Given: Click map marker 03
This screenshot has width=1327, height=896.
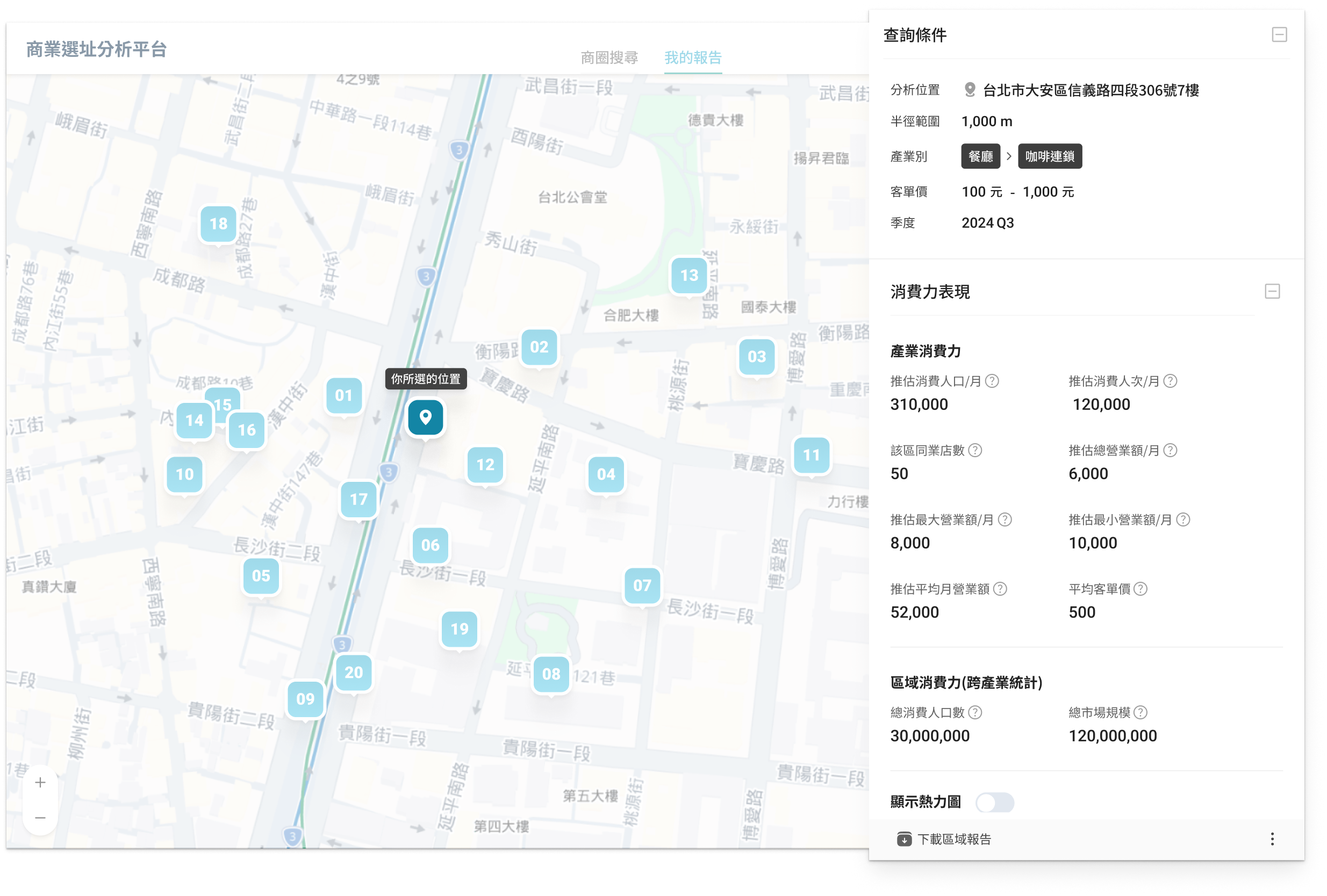Looking at the screenshot, I should pos(757,357).
